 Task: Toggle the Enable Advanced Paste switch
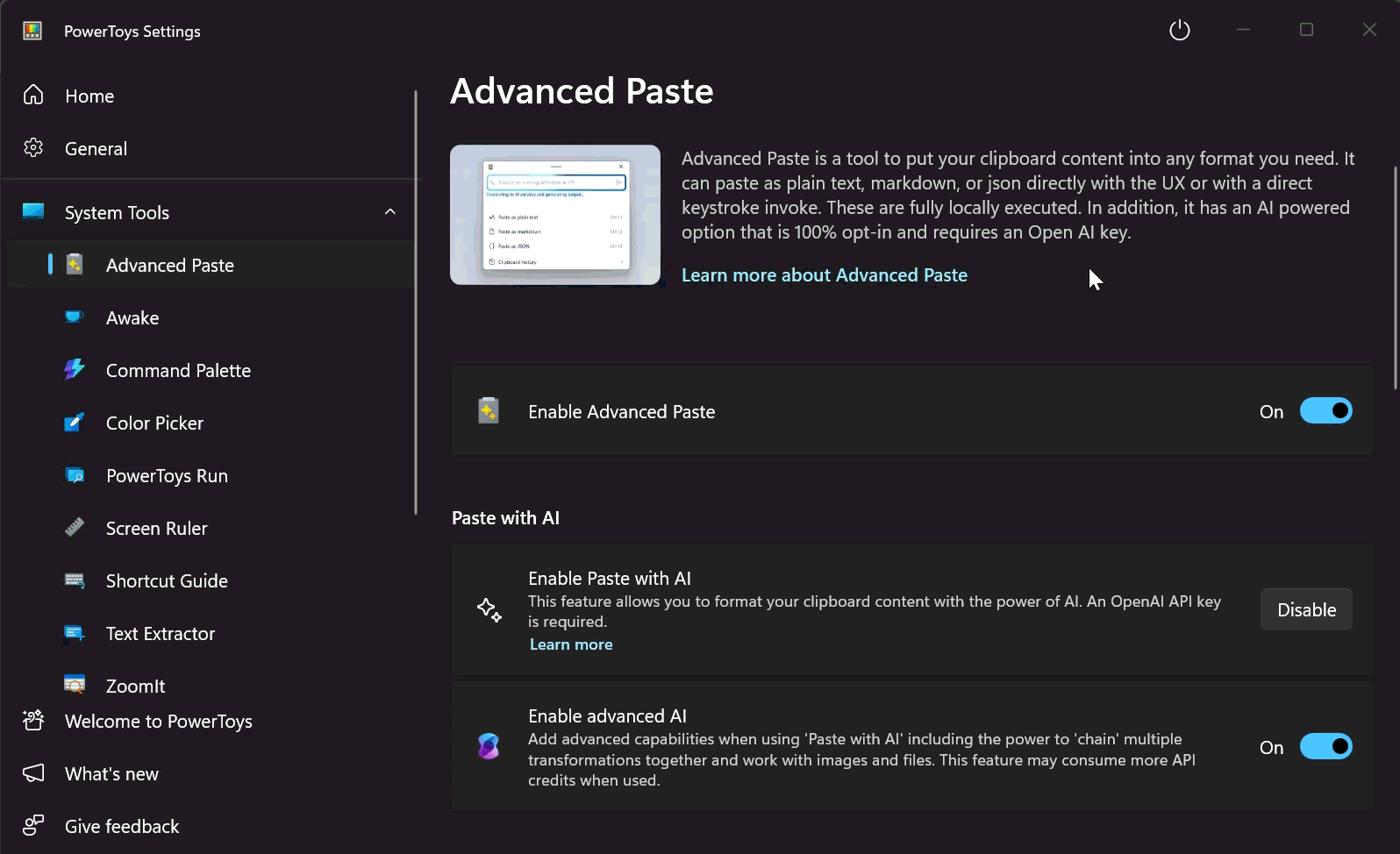[x=1325, y=410]
